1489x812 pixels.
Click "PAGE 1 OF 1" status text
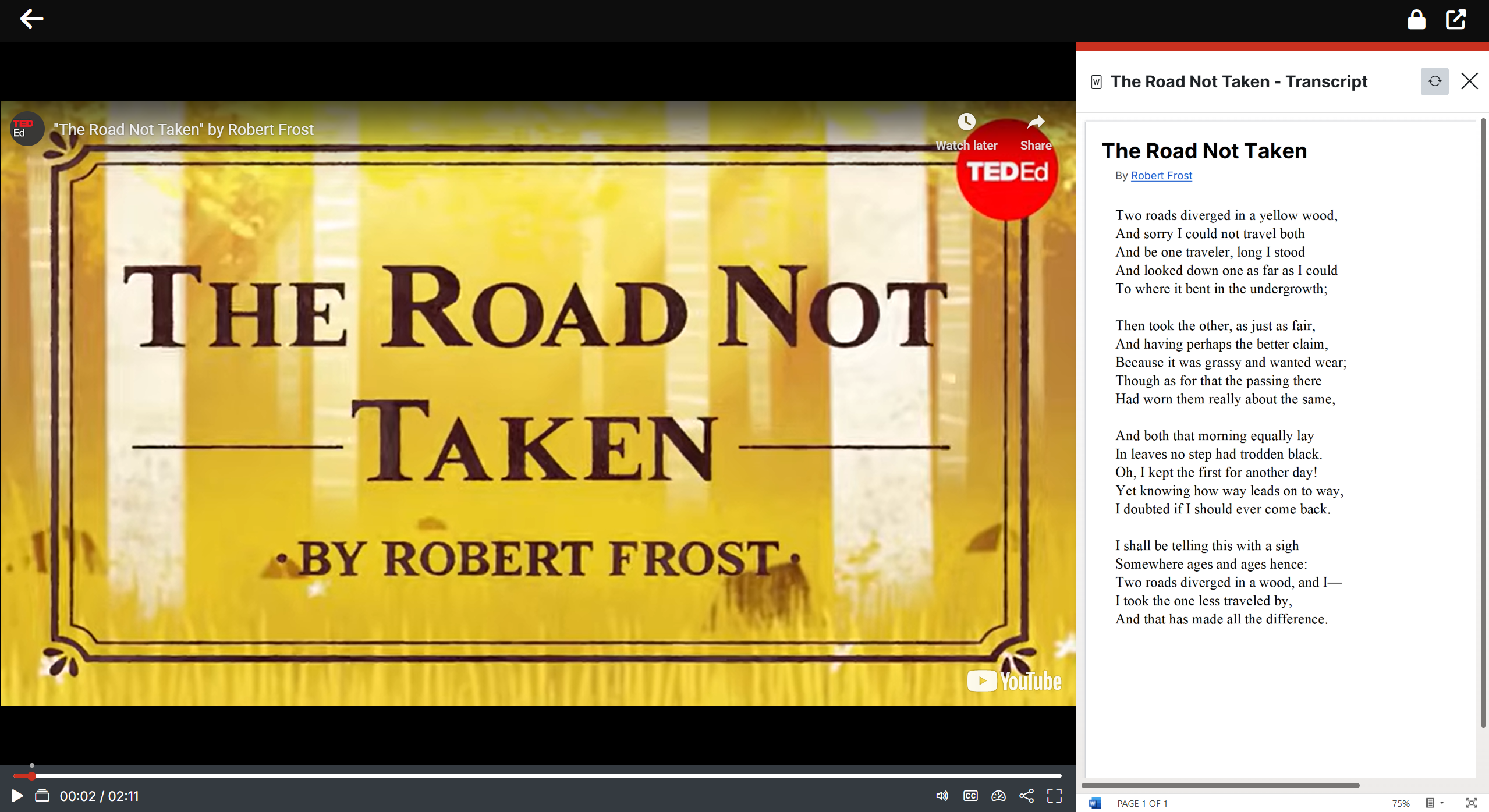point(1142,803)
